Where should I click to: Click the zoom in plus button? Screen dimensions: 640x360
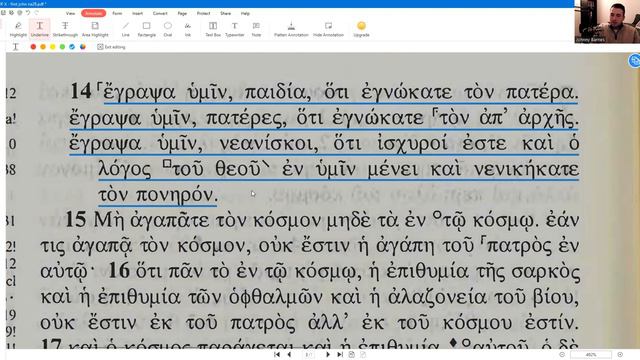click(620, 355)
